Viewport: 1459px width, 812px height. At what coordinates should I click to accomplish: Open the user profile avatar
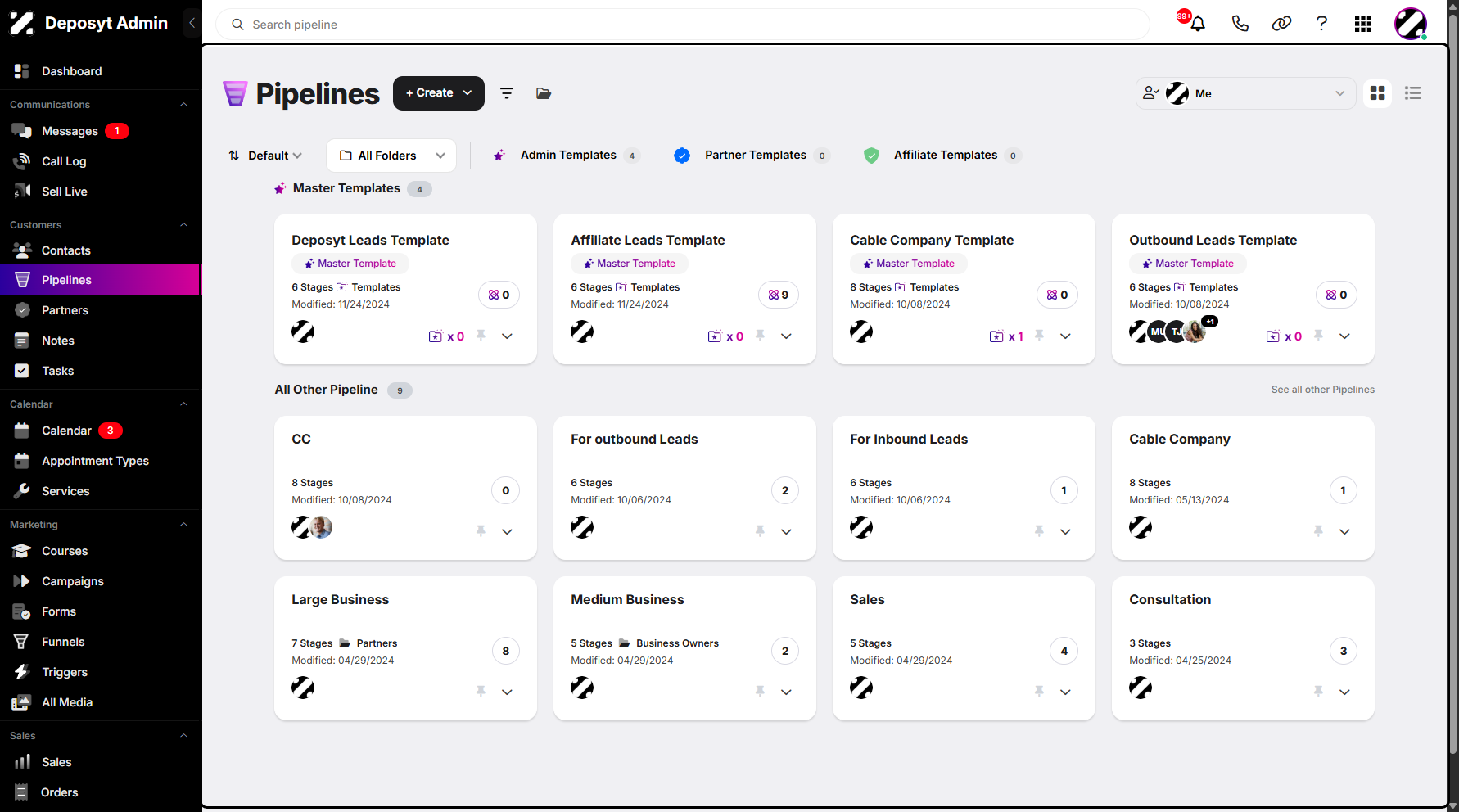(1411, 24)
